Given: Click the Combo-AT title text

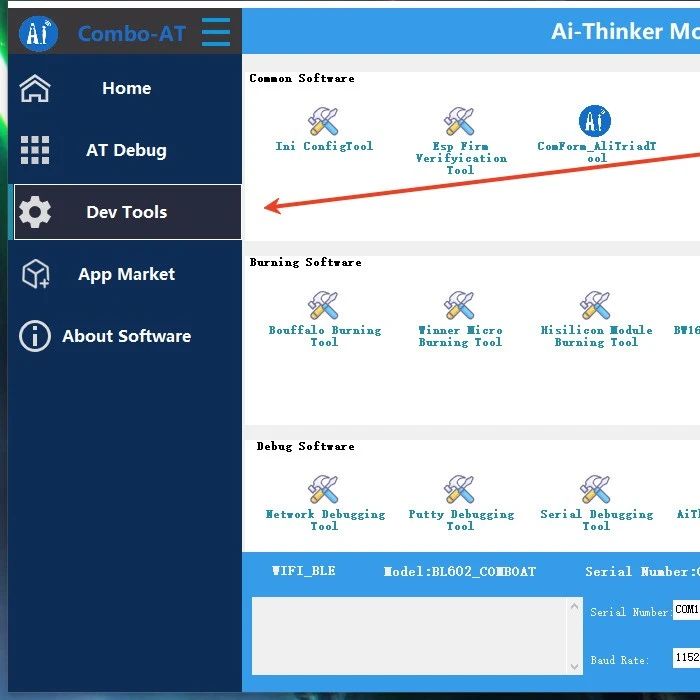Looking at the screenshot, I should (x=132, y=34).
